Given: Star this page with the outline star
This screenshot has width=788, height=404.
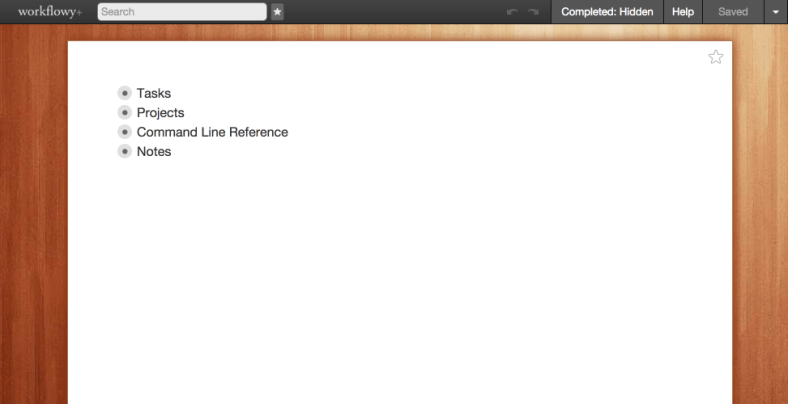Looking at the screenshot, I should pyautogui.click(x=716, y=57).
